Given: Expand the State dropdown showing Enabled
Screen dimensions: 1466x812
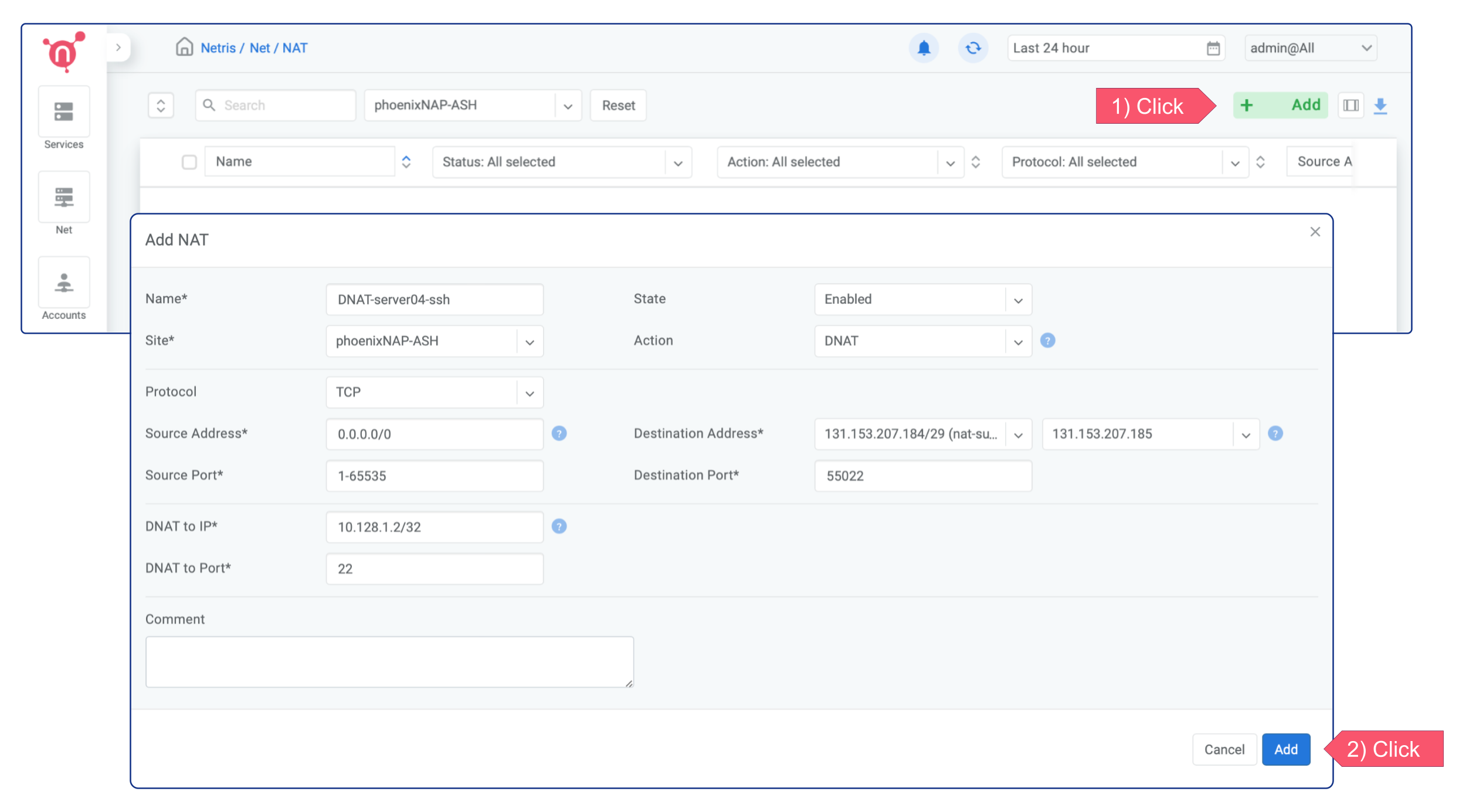Looking at the screenshot, I should coord(922,300).
